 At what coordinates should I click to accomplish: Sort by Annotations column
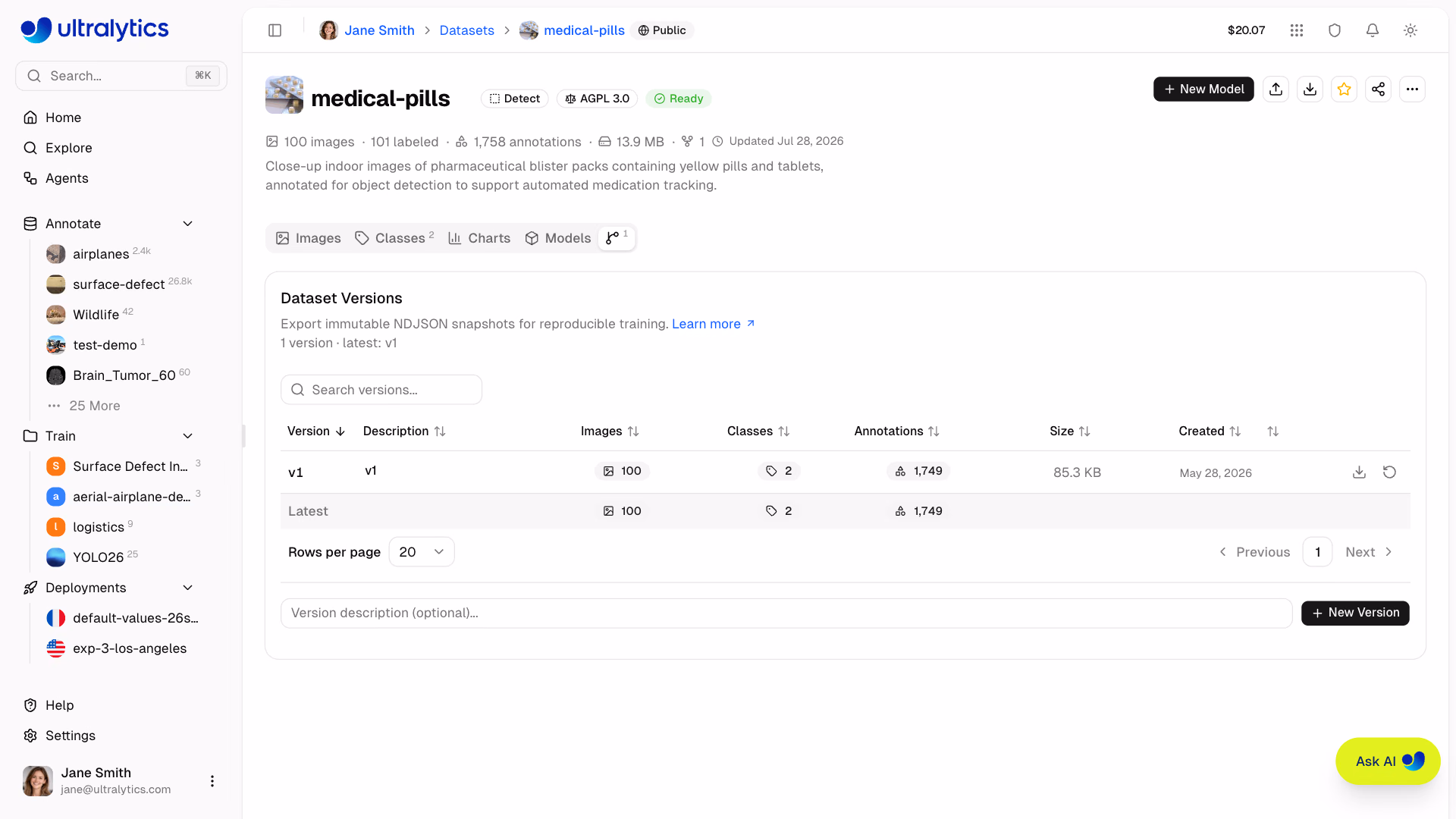coord(897,431)
